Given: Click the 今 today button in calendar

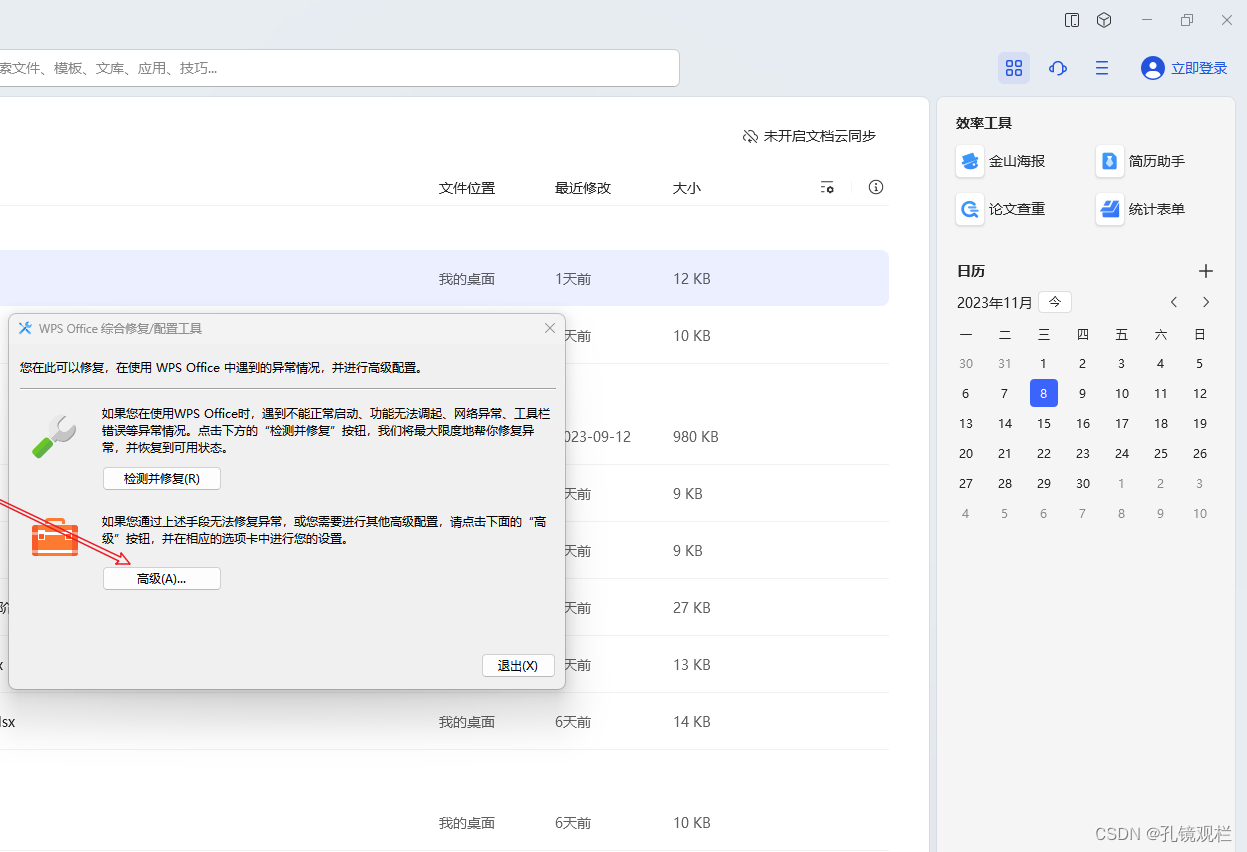Looking at the screenshot, I should tap(1055, 302).
